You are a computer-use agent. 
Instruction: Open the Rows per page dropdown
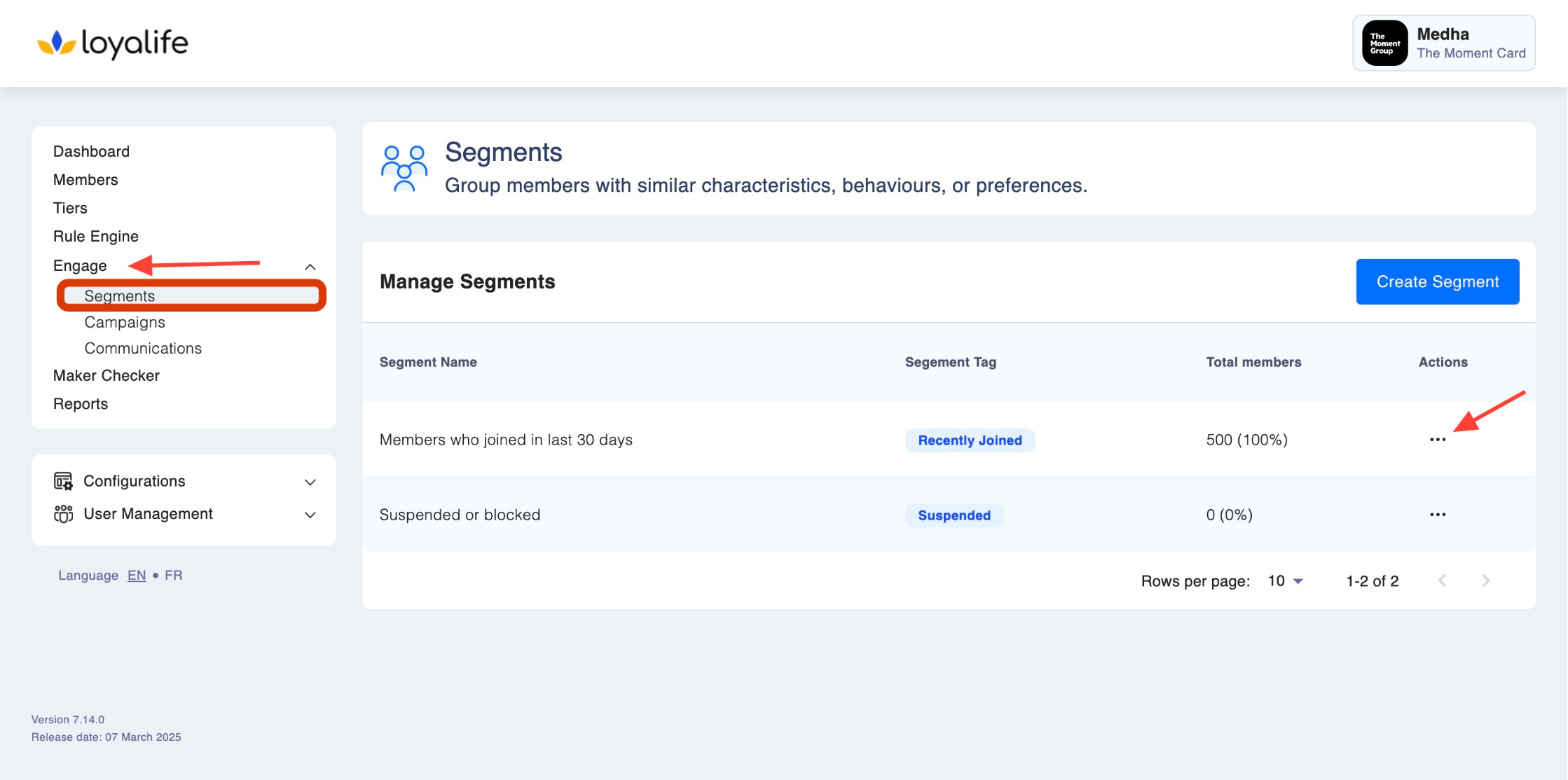coord(1286,581)
